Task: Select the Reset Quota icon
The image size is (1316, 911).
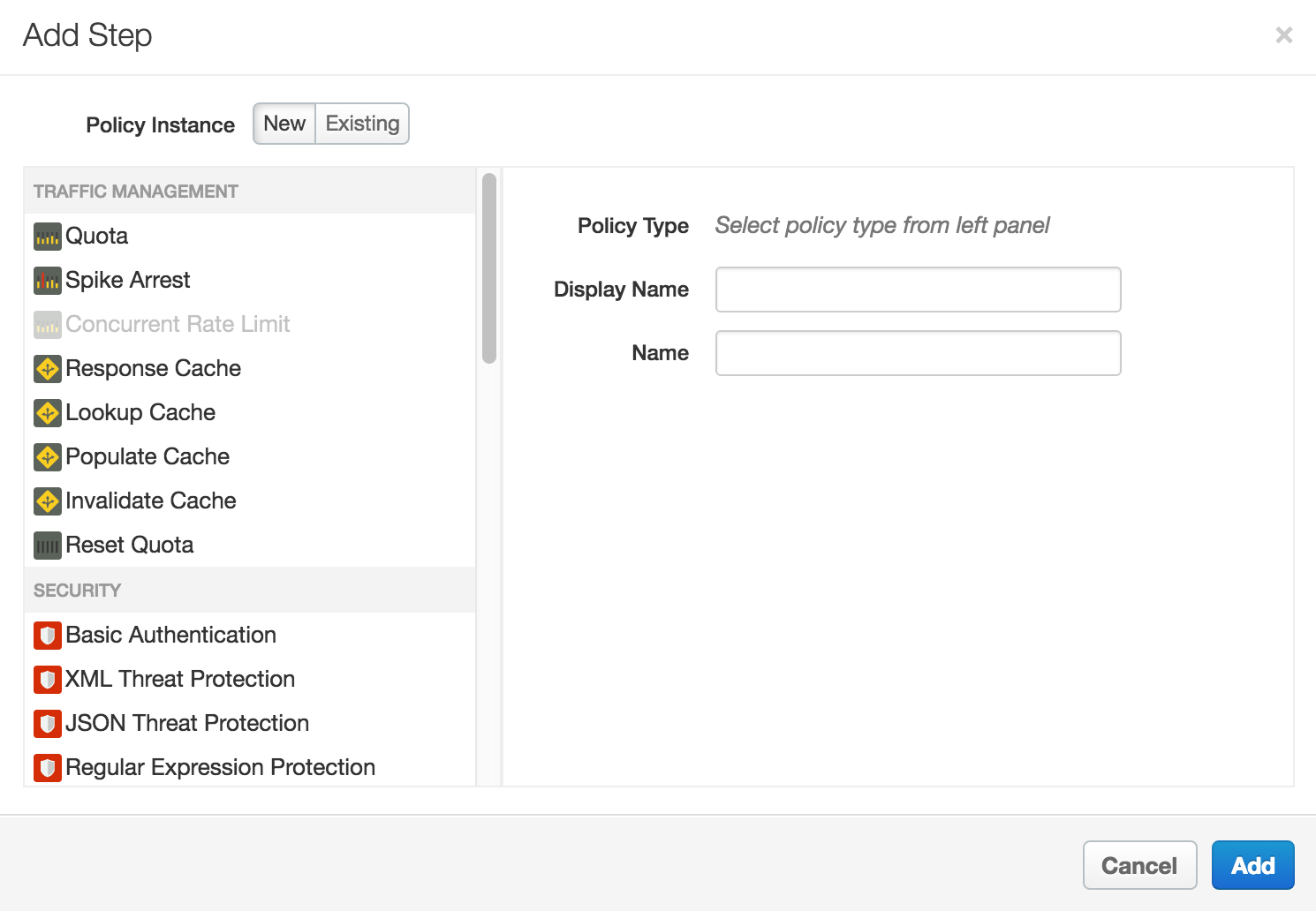Action: (x=47, y=546)
